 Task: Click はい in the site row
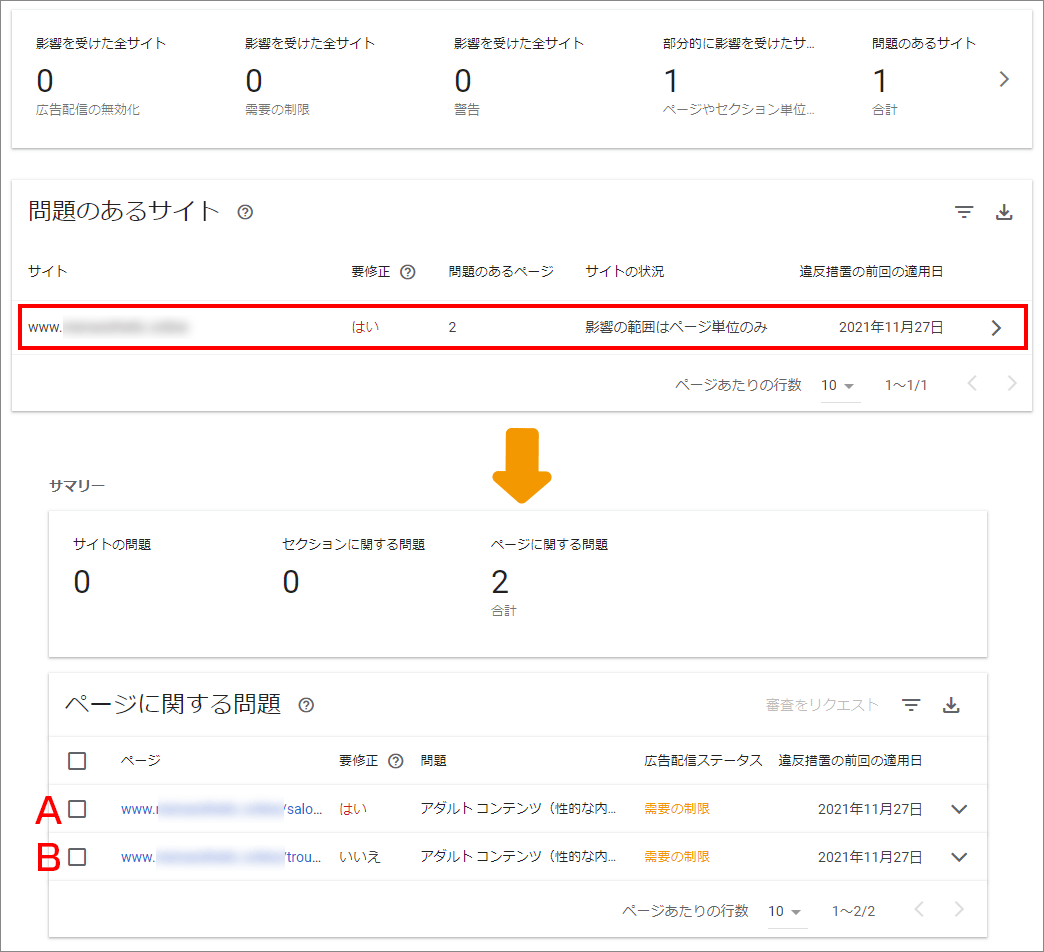point(365,327)
